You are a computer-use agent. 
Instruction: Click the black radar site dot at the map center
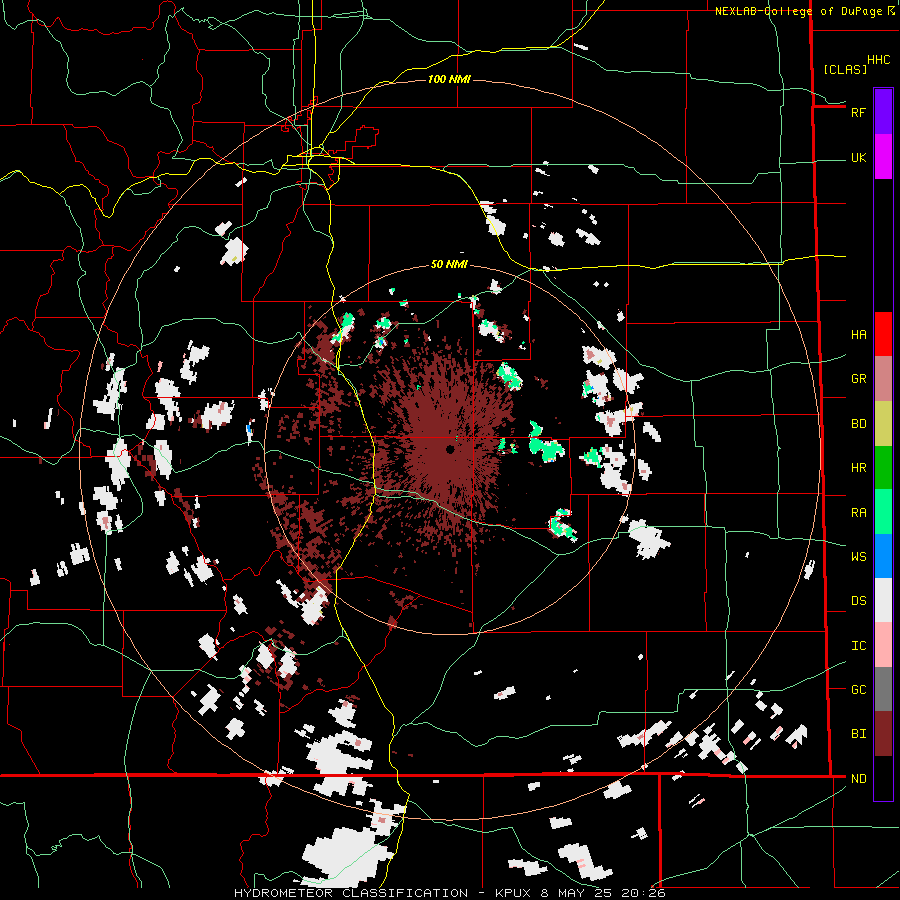point(451,449)
